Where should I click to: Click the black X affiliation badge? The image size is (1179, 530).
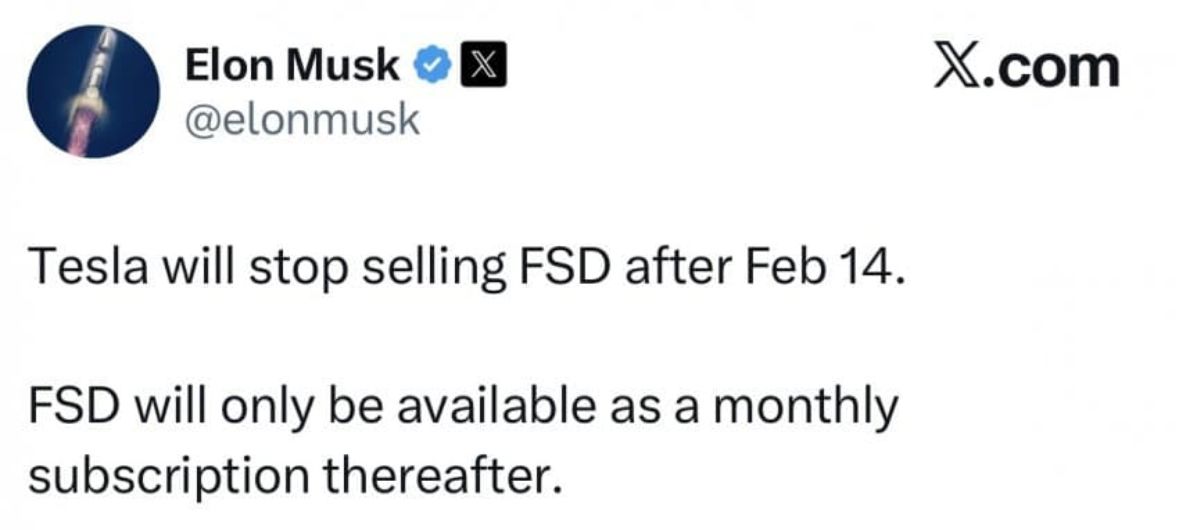coord(483,67)
